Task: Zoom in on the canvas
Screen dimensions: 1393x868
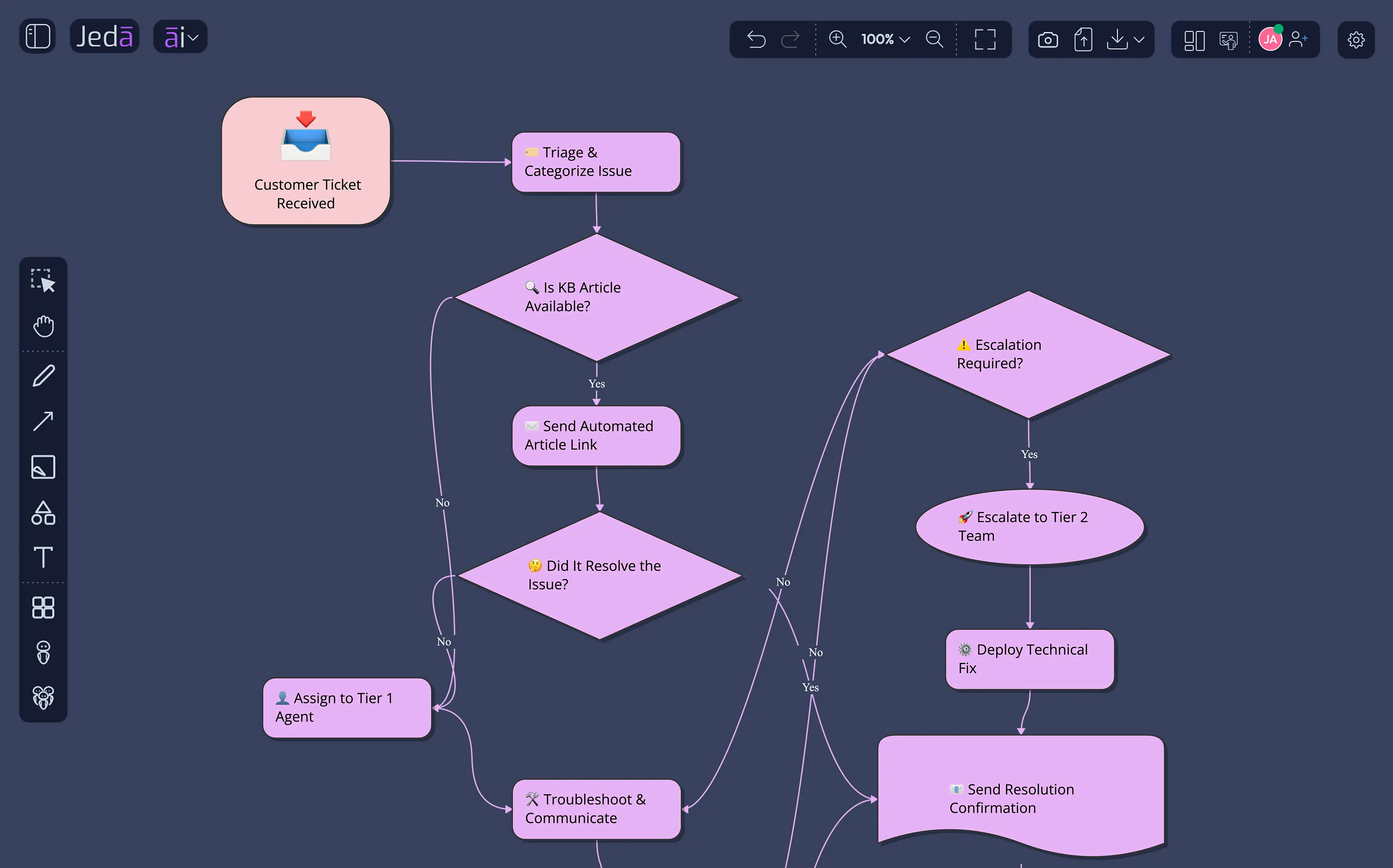Action: 837,39
